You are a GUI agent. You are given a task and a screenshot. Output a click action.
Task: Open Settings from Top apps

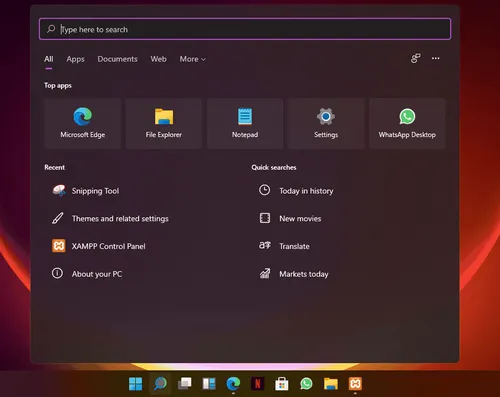(326, 123)
